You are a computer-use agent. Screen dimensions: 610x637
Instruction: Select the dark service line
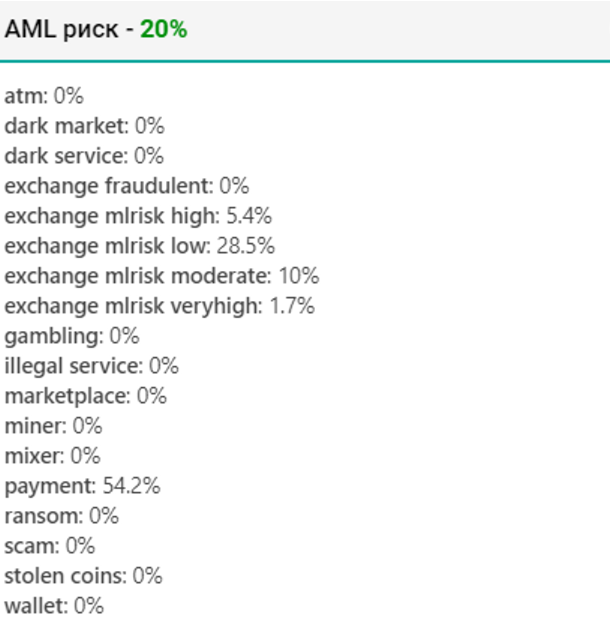pos(84,156)
